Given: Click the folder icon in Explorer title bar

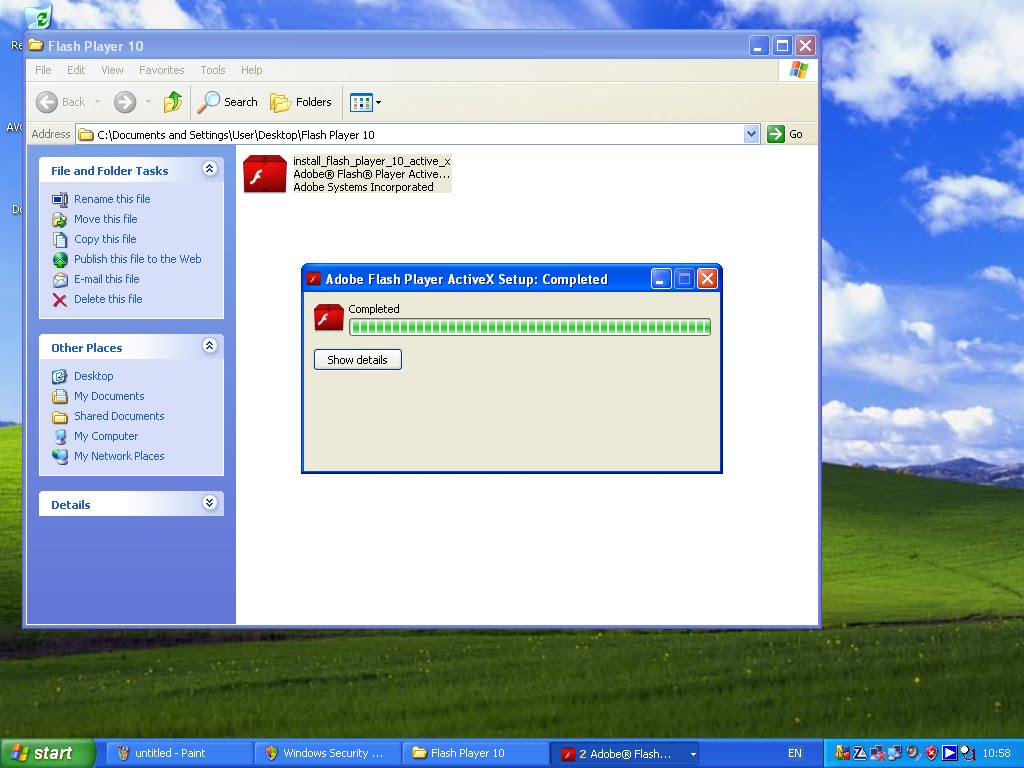Looking at the screenshot, I should pos(36,46).
